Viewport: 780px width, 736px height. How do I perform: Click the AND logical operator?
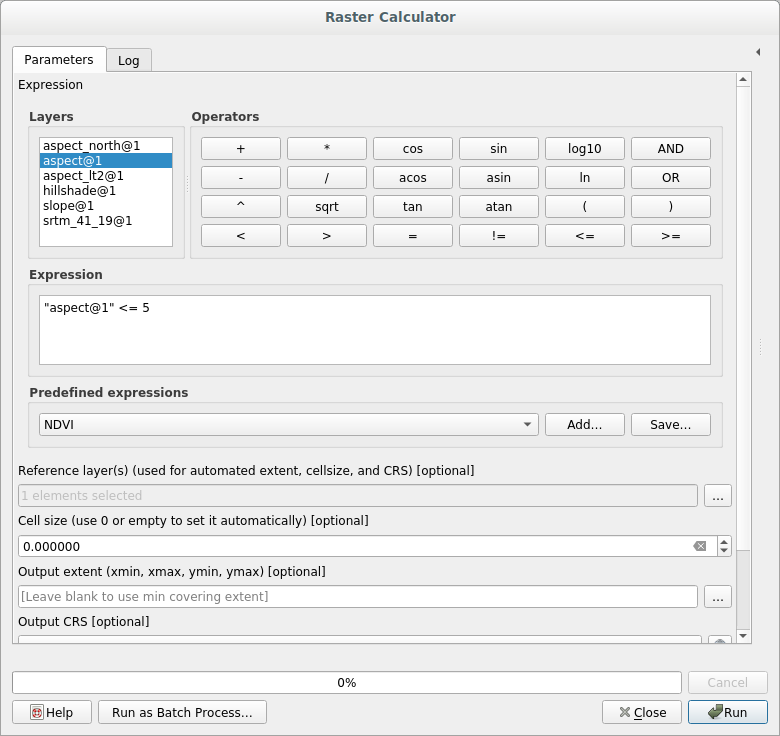click(x=670, y=149)
